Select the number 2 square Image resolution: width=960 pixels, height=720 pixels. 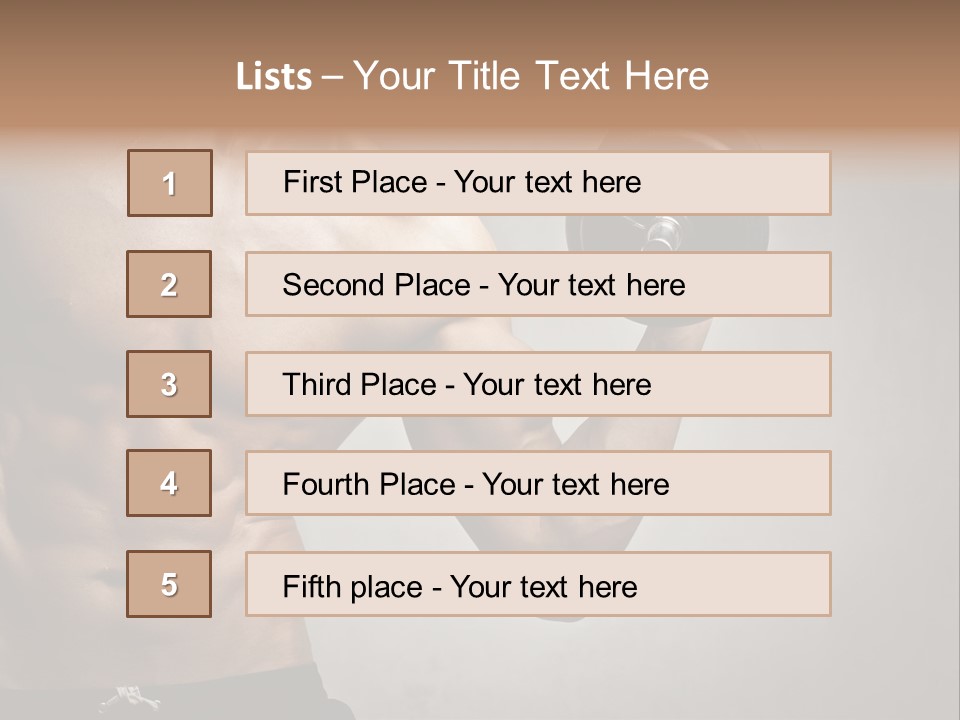click(169, 284)
